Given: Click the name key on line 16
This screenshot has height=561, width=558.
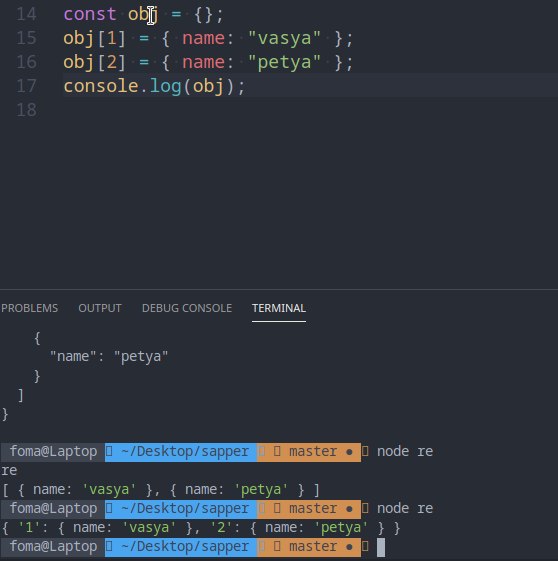Looking at the screenshot, I should tap(203, 62).
